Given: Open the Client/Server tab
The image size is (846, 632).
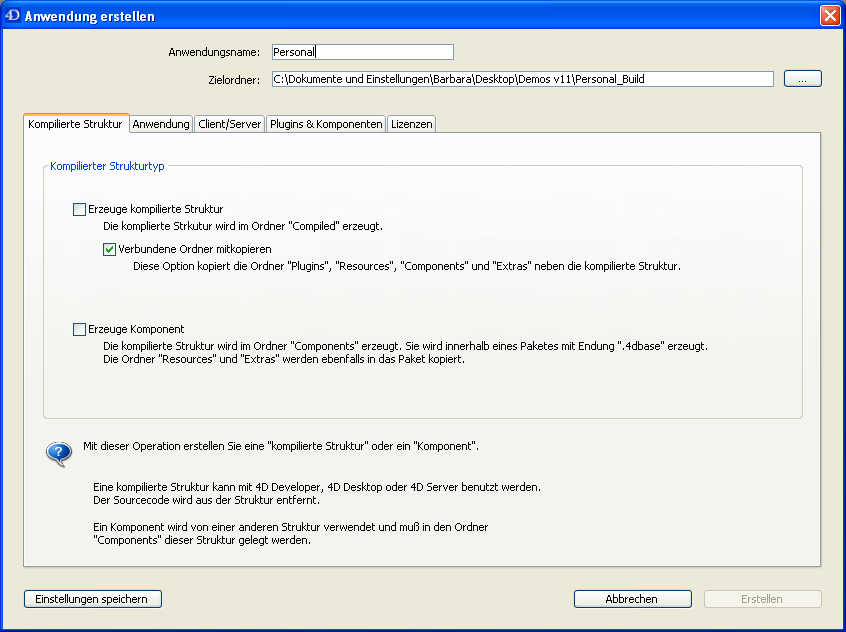Looking at the screenshot, I should click(x=230, y=124).
